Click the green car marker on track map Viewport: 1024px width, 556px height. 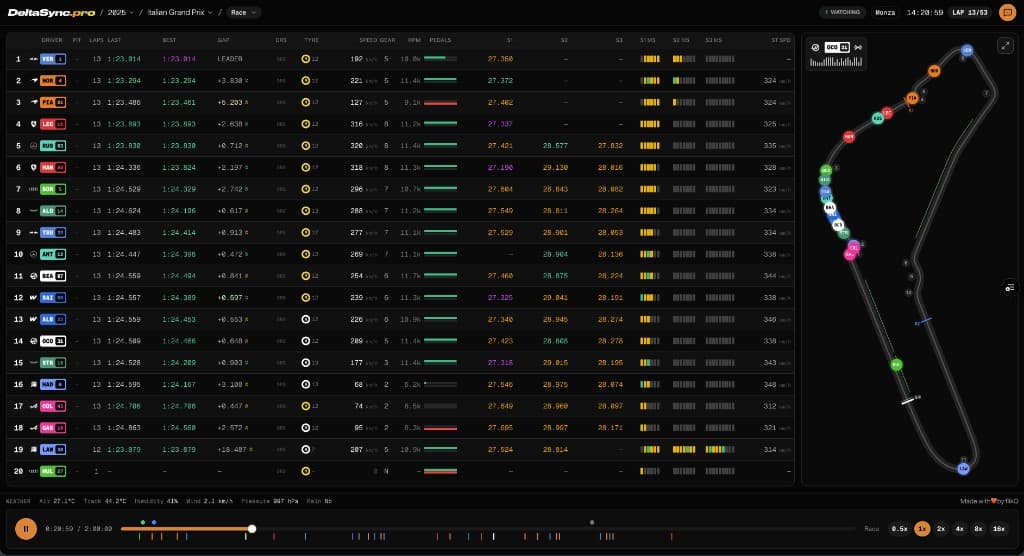click(x=896, y=364)
